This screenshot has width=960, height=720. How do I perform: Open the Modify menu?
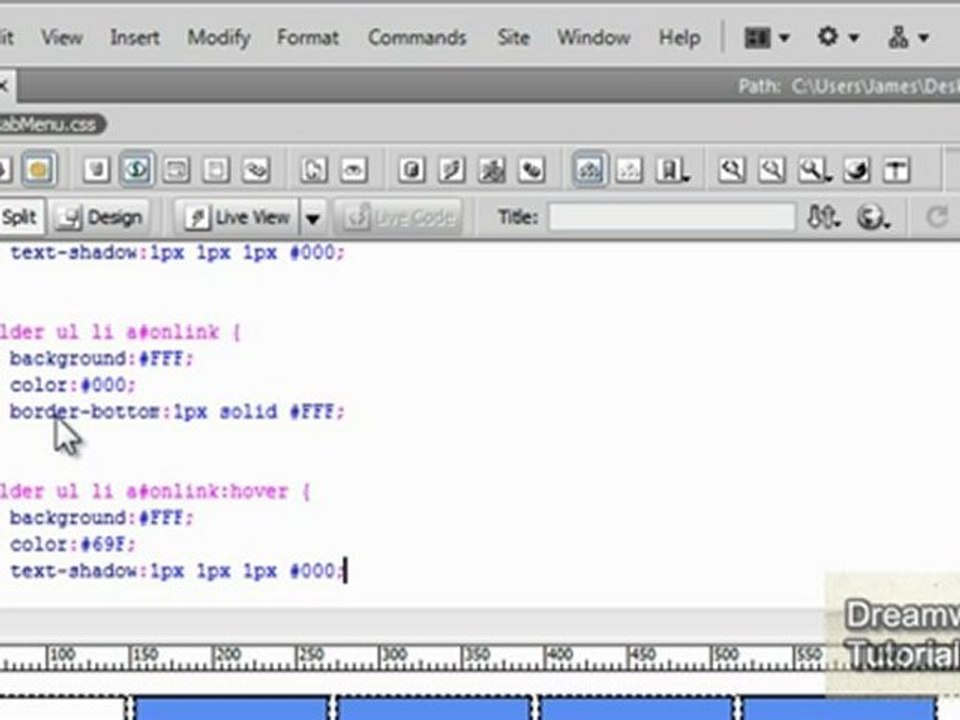click(x=219, y=38)
